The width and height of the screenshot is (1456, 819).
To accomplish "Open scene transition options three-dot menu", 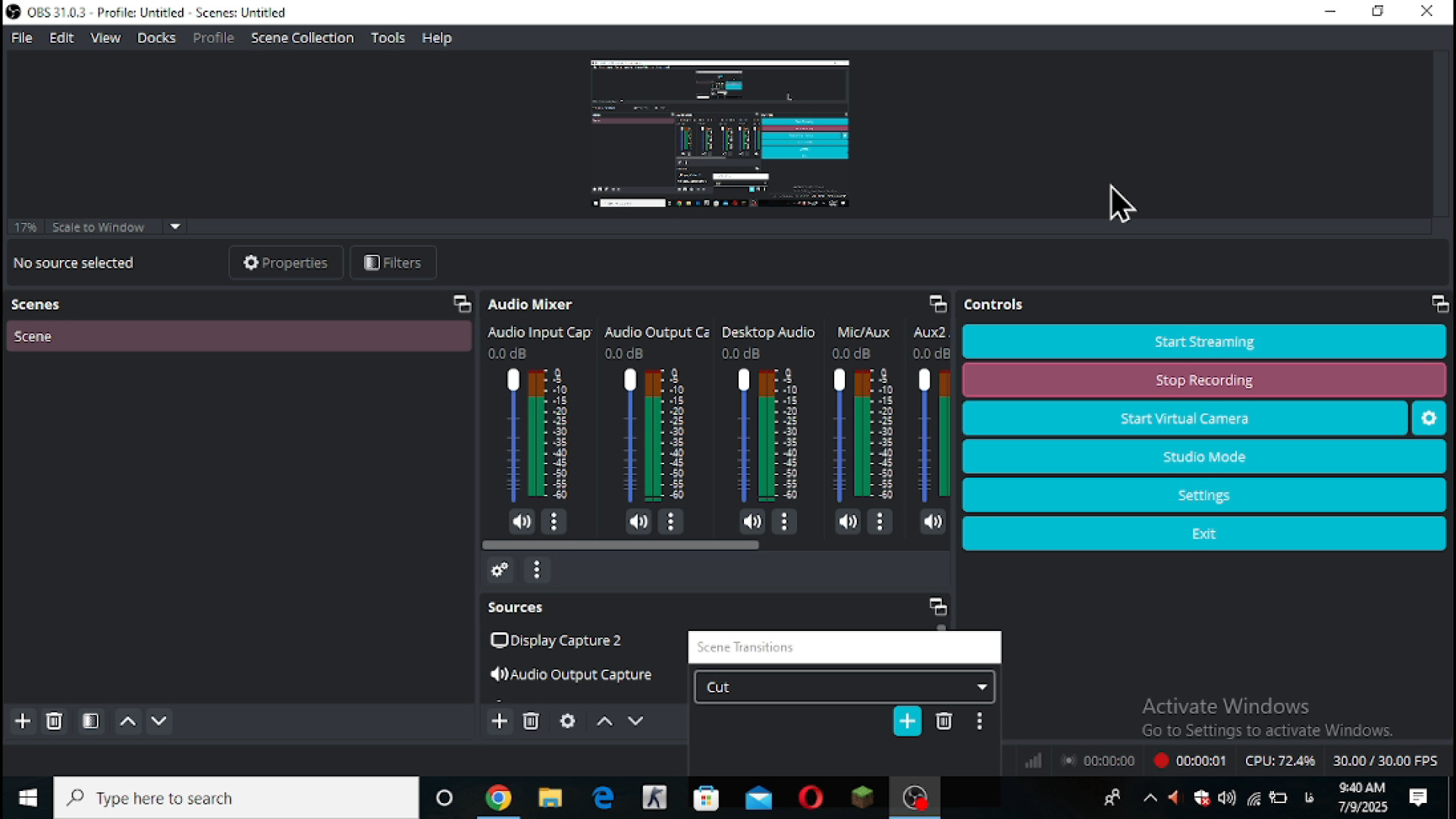I will [x=980, y=721].
